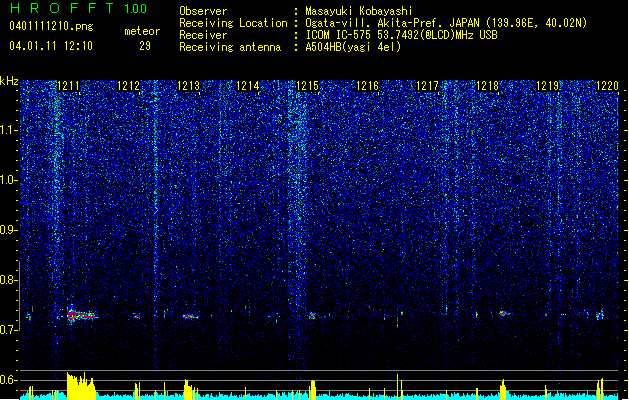Click the meteor echo after 1218
This screenshot has height=400, width=629.
[x=503, y=313]
